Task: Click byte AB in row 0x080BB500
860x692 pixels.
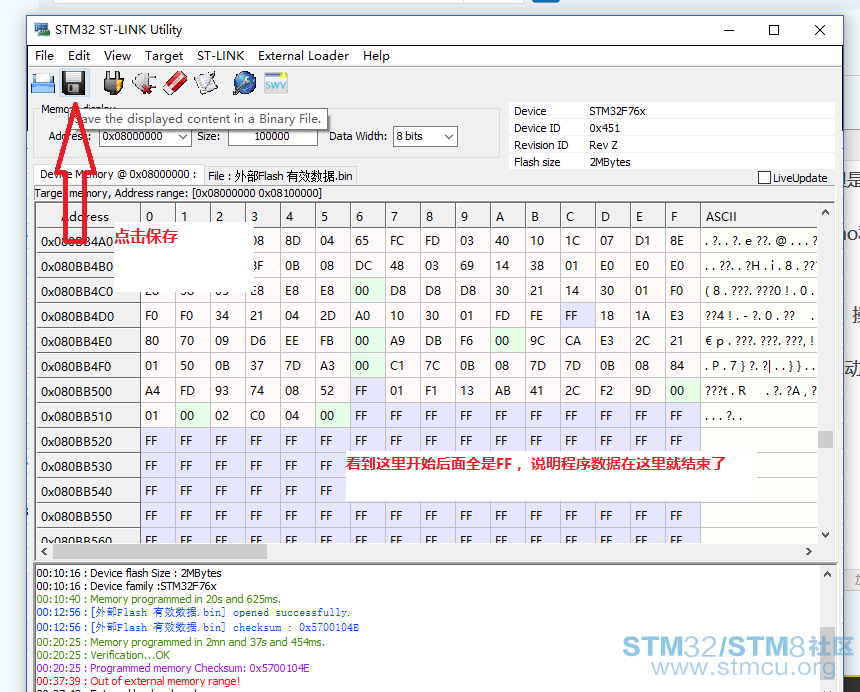Action: coord(508,391)
